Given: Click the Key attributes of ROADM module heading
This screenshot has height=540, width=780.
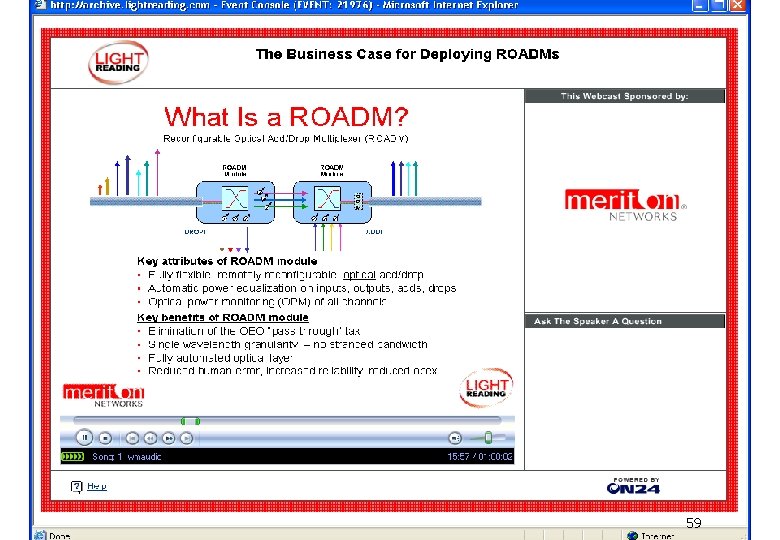Looking at the screenshot, I should 227,261.
